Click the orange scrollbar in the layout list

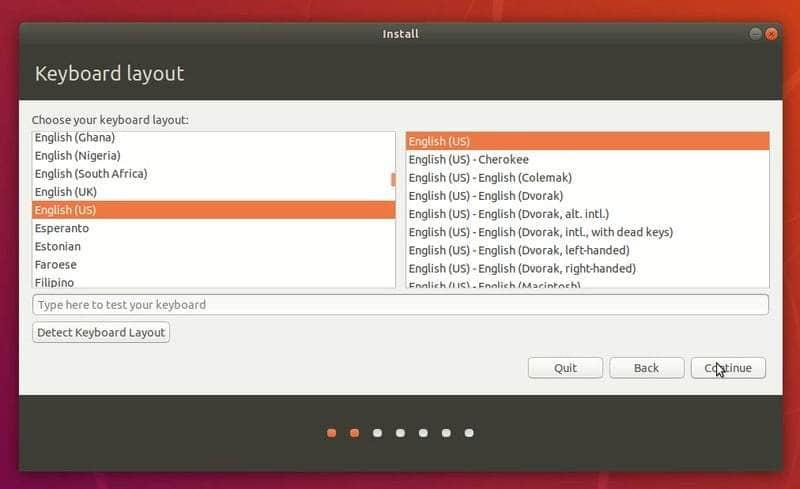[393, 179]
